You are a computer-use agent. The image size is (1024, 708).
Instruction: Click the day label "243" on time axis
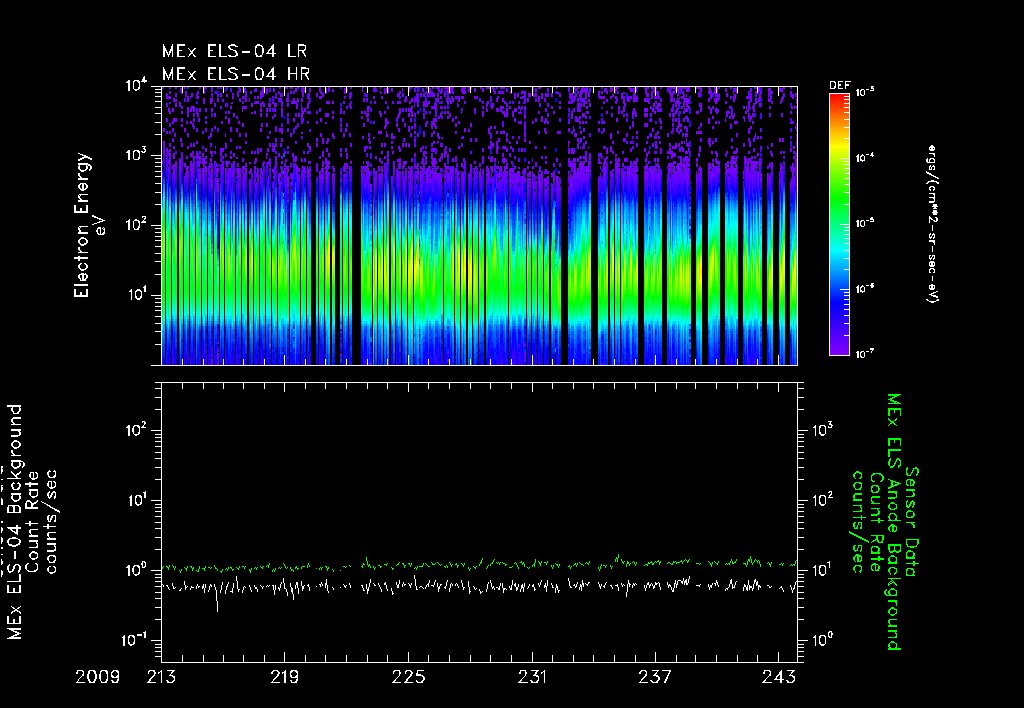pyautogui.click(x=778, y=677)
